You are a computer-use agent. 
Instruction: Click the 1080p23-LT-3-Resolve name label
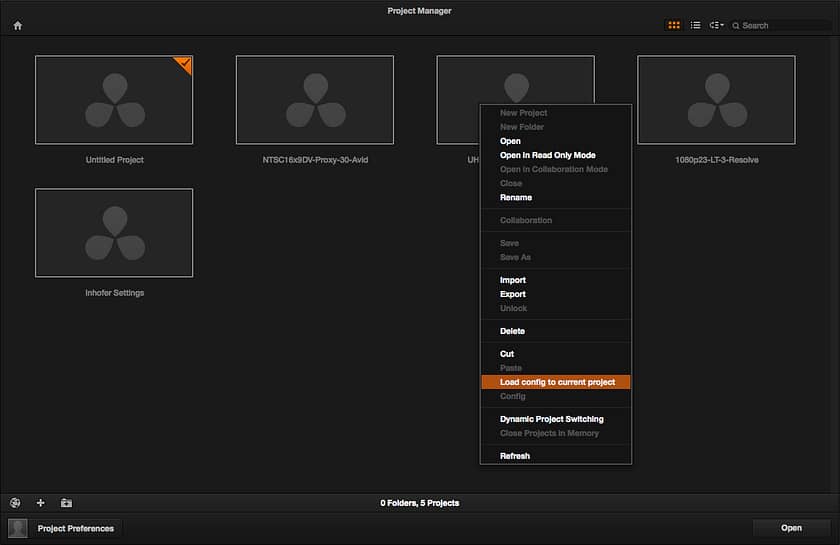tap(716, 160)
